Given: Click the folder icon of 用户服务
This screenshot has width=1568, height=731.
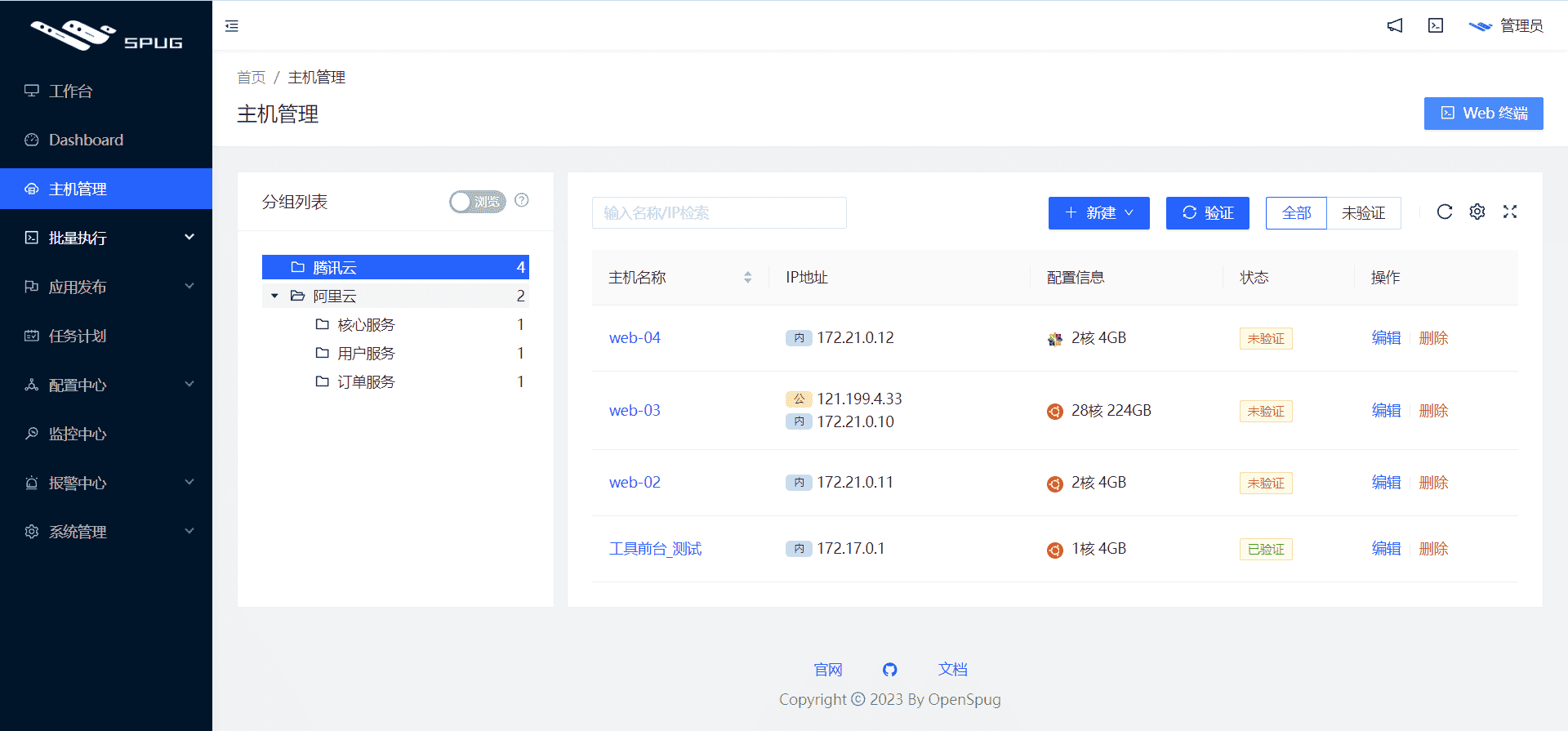Looking at the screenshot, I should (x=323, y=353).
